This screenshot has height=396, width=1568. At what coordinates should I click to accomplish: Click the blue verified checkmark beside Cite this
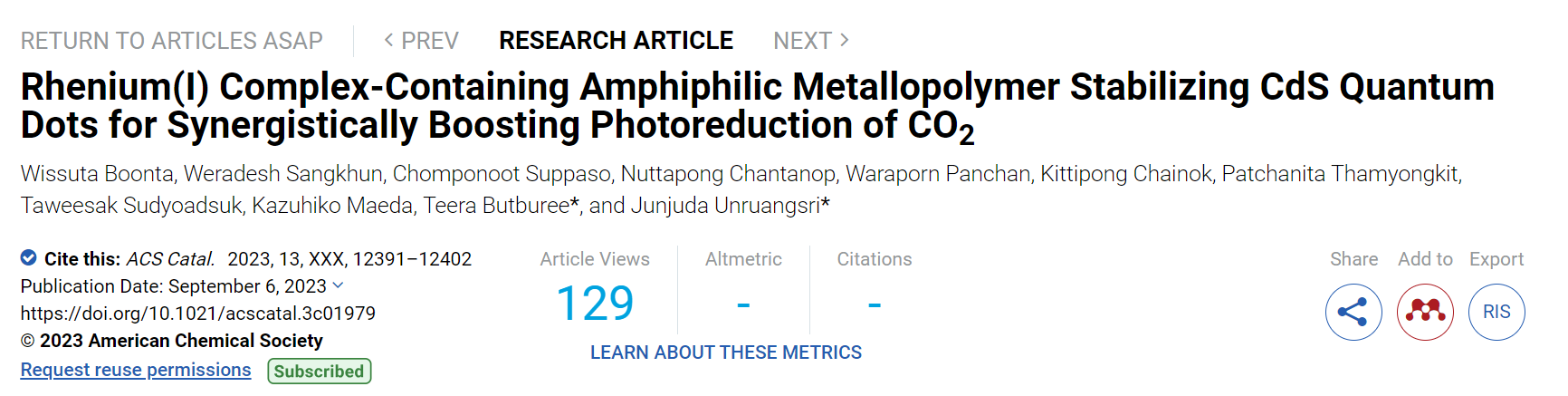(x=29, y=258)
